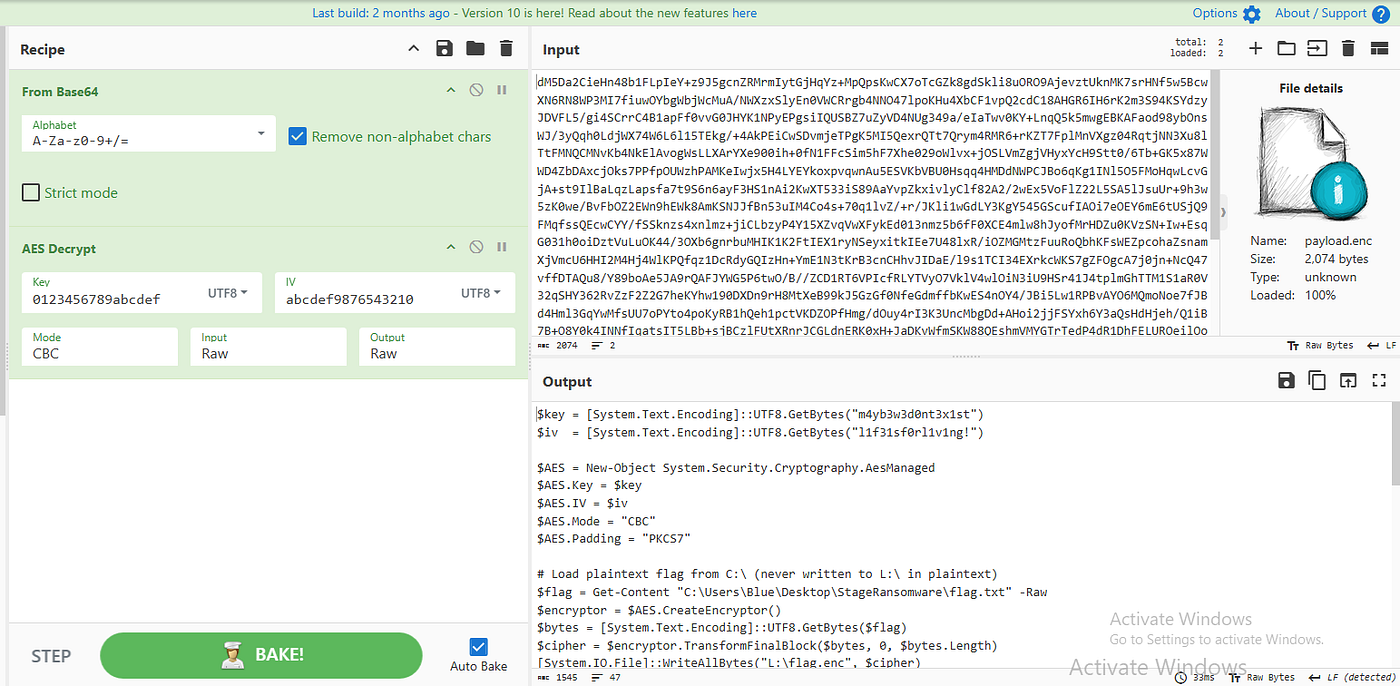The height and width of the screenshot is (686, 1400).
Task: Toggle Remove non-alphabet chars checkbox
Action: pyautogui.click(x=297, y=136)
